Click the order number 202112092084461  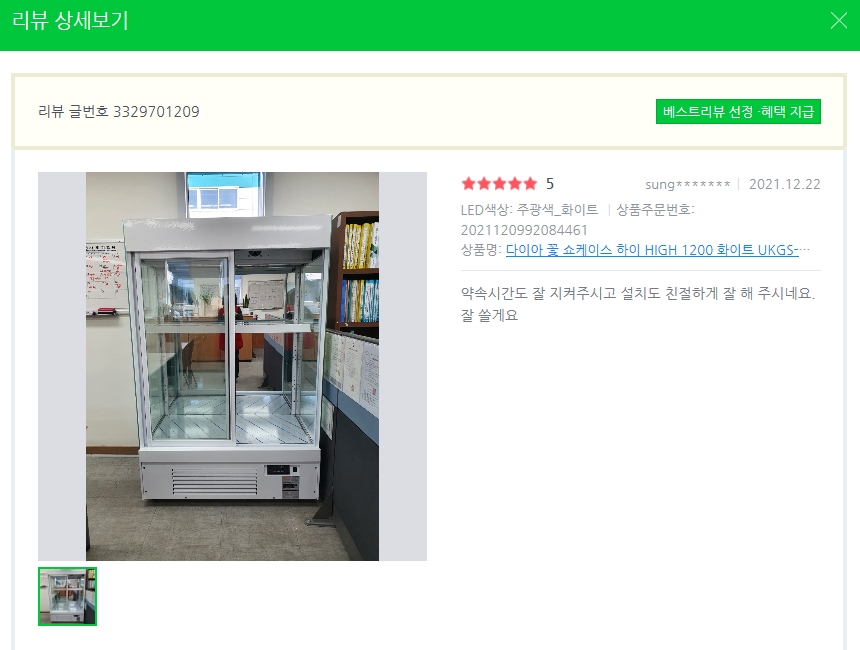(524, 230)
